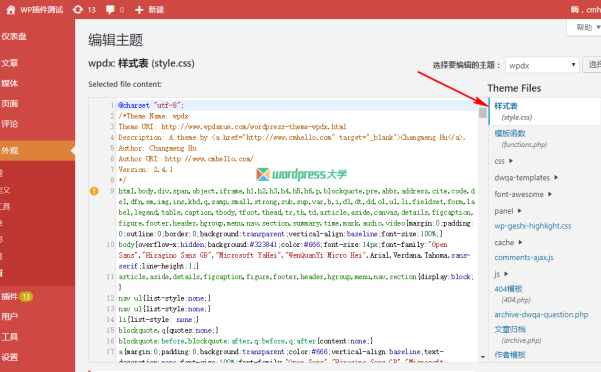601x372 pixels.
Task: Open 404模板 404.php file
Action: point(513,294)
